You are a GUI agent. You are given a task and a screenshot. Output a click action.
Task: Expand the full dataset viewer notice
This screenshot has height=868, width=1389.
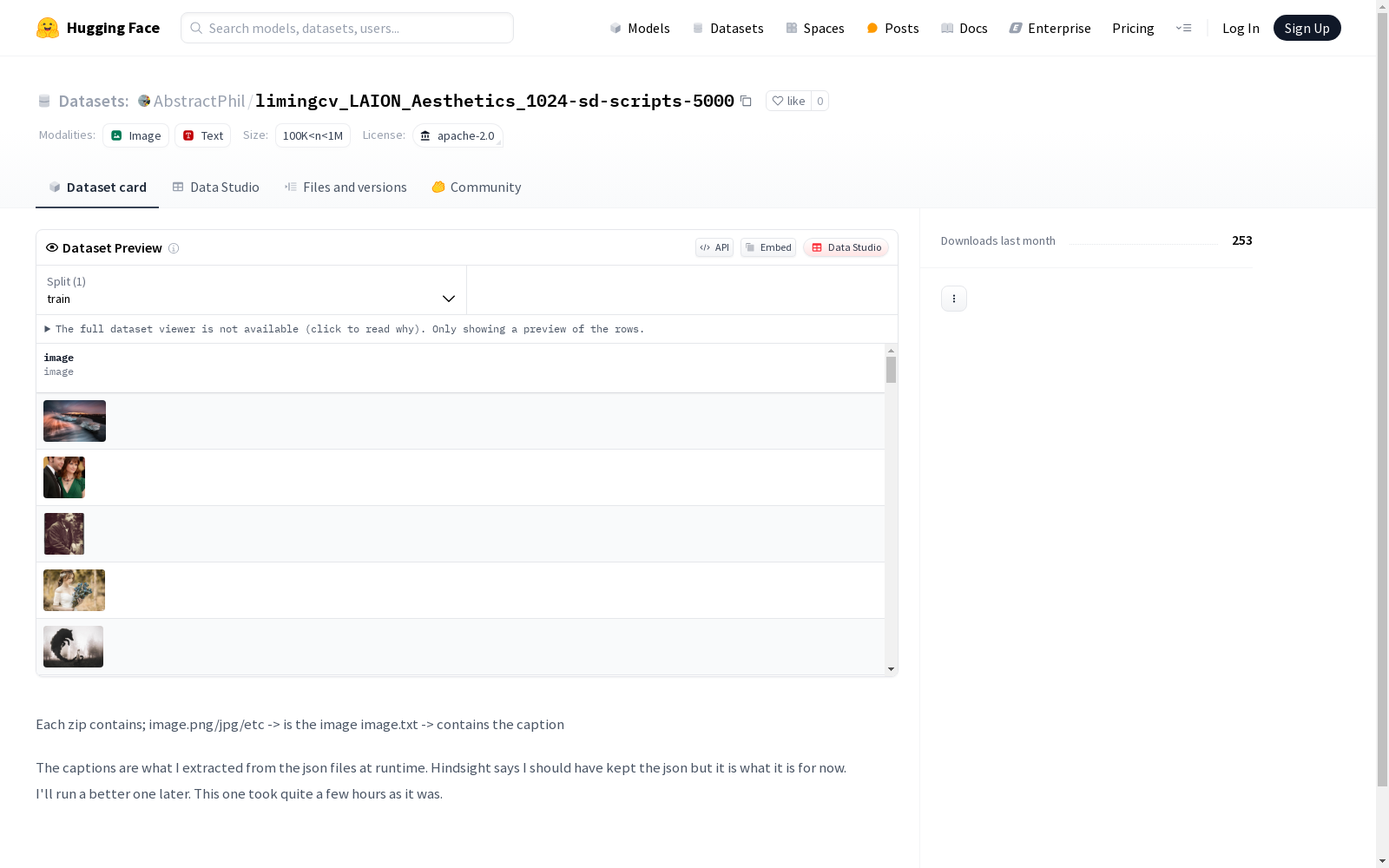[x=345, y=329]
